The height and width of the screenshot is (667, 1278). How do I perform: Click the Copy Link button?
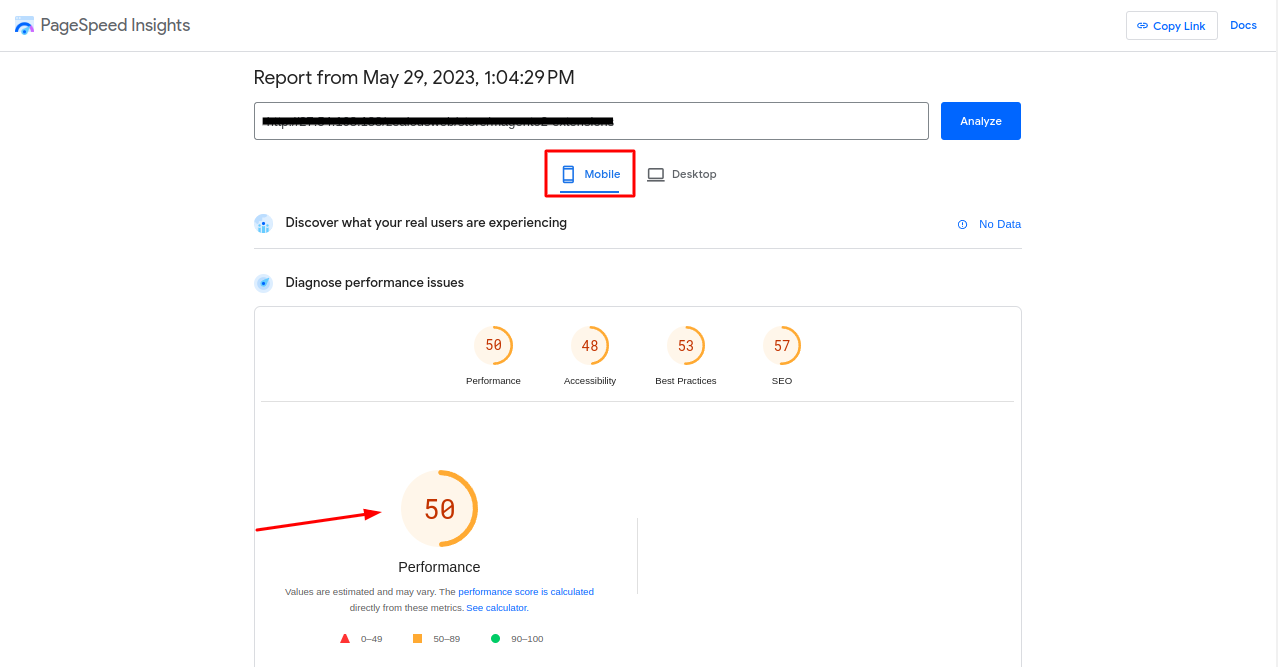[x=1171, y=26]
